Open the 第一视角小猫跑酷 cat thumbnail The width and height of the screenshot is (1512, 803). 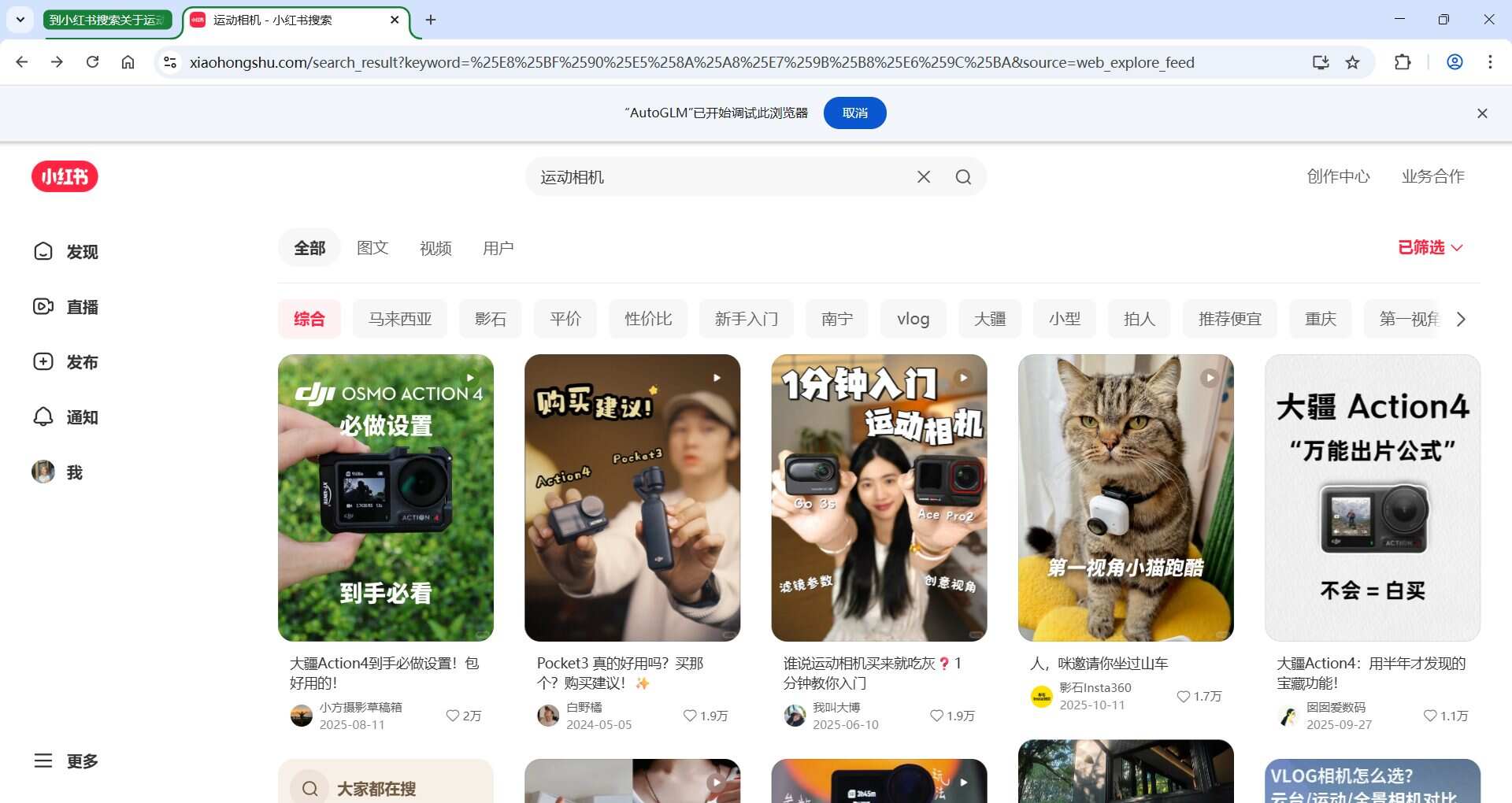1125,498
